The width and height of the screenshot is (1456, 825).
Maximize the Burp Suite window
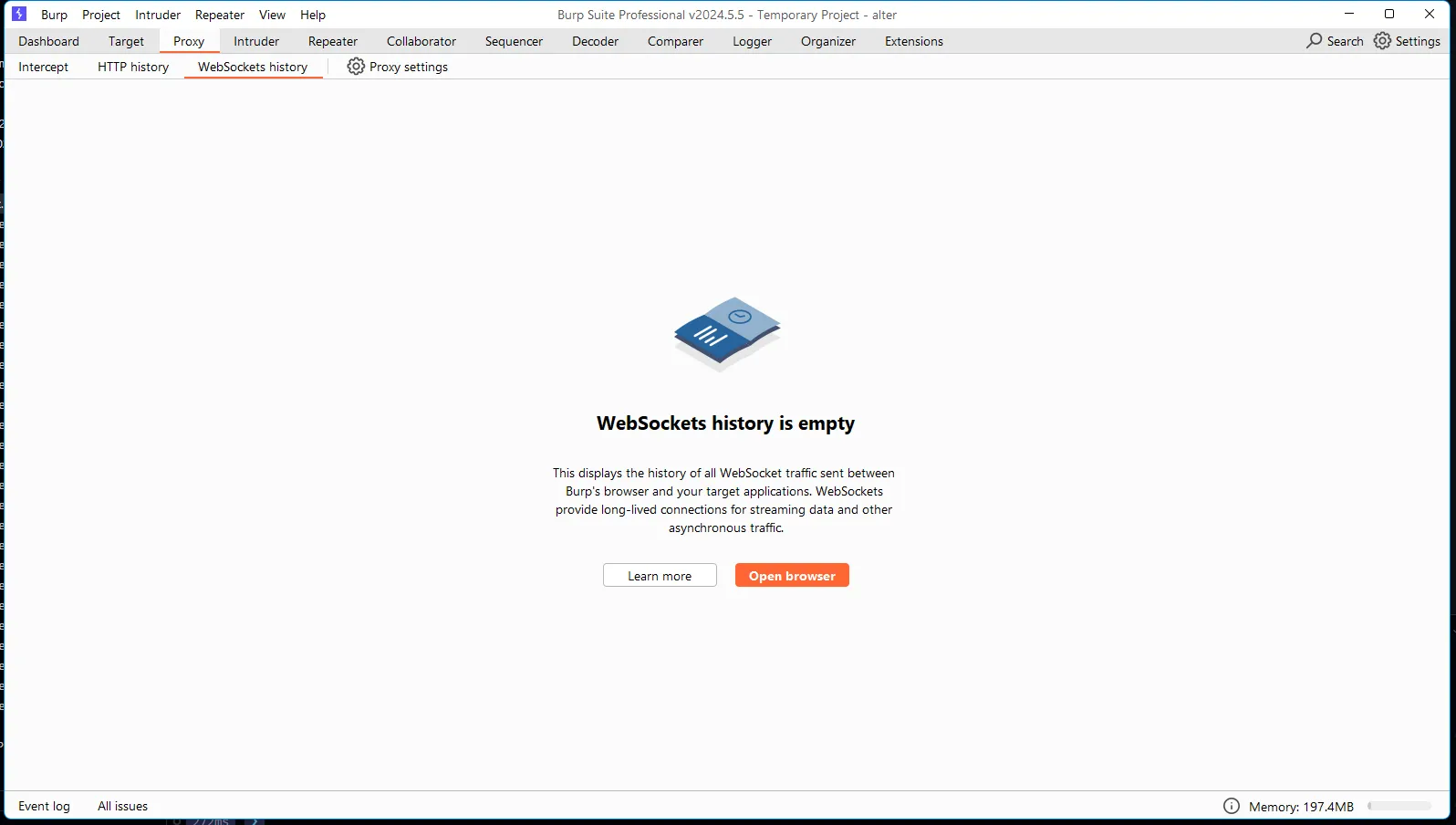1389,14
